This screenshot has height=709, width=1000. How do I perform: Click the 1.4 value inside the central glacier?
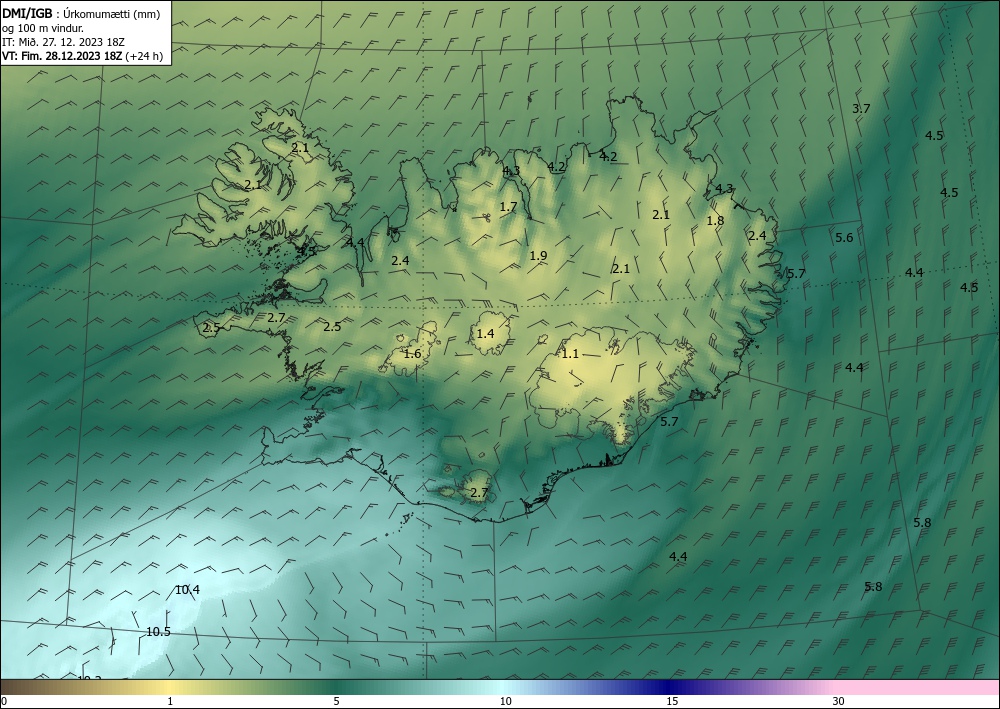485,333
